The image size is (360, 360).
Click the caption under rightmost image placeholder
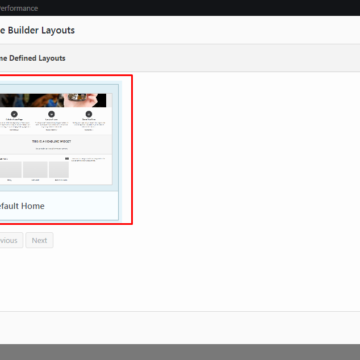pos(61,180)
